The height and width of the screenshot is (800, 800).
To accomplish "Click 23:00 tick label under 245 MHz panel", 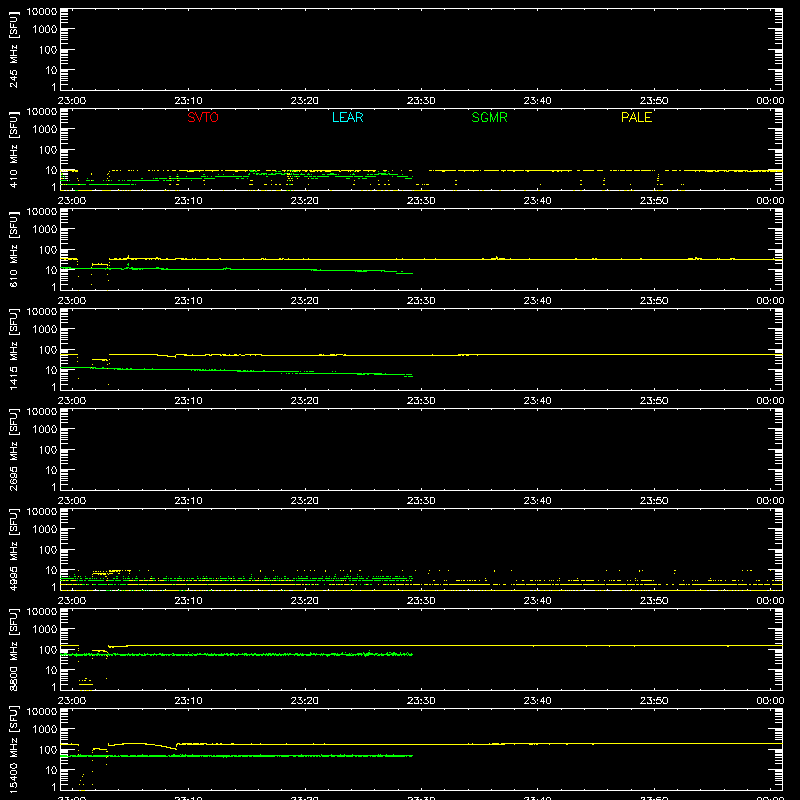I will pos(72,101).
